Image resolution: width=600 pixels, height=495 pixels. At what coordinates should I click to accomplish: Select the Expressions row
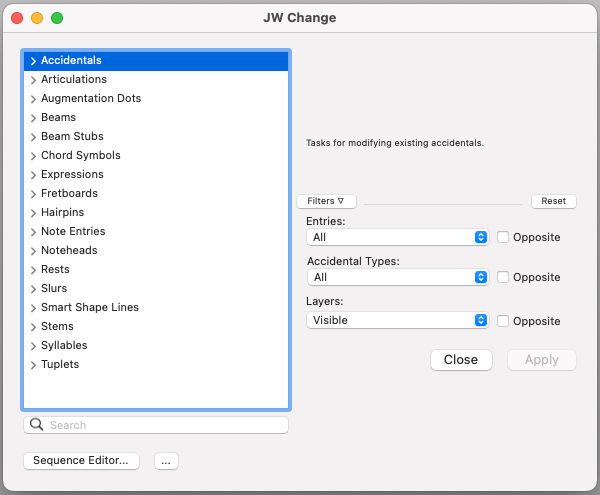(x=156, y=174)
